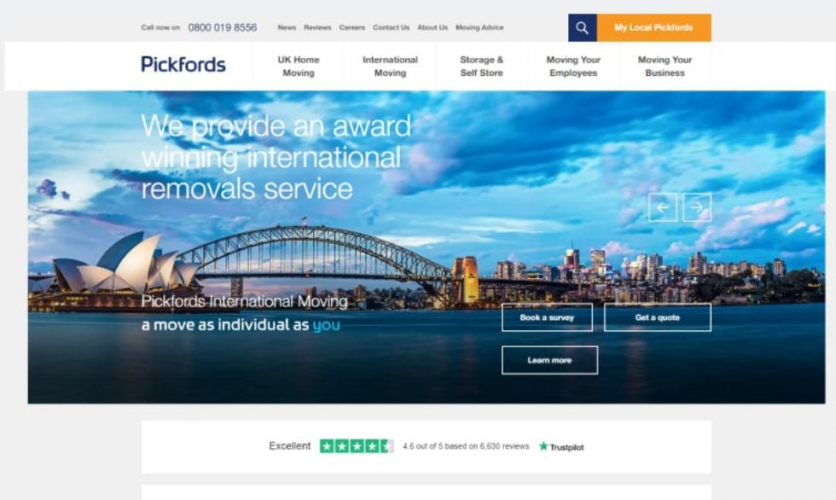The image size is (836, 500).
Task: Select Storage & Self Store menu
Action: pos(482,66)
